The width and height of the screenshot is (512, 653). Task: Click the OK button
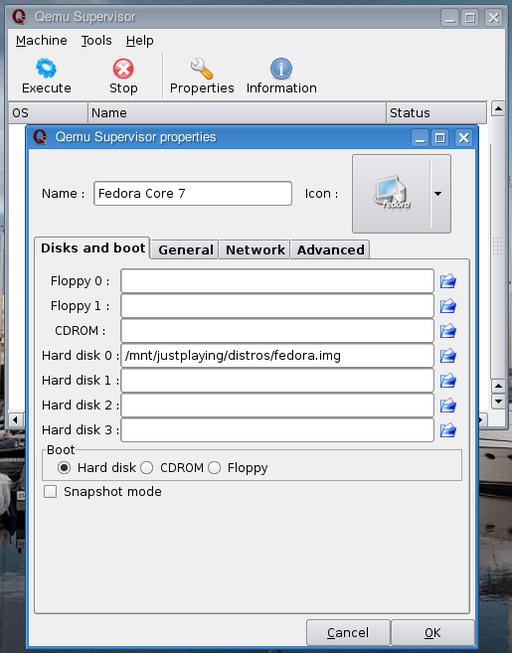[x=432, y=633]
